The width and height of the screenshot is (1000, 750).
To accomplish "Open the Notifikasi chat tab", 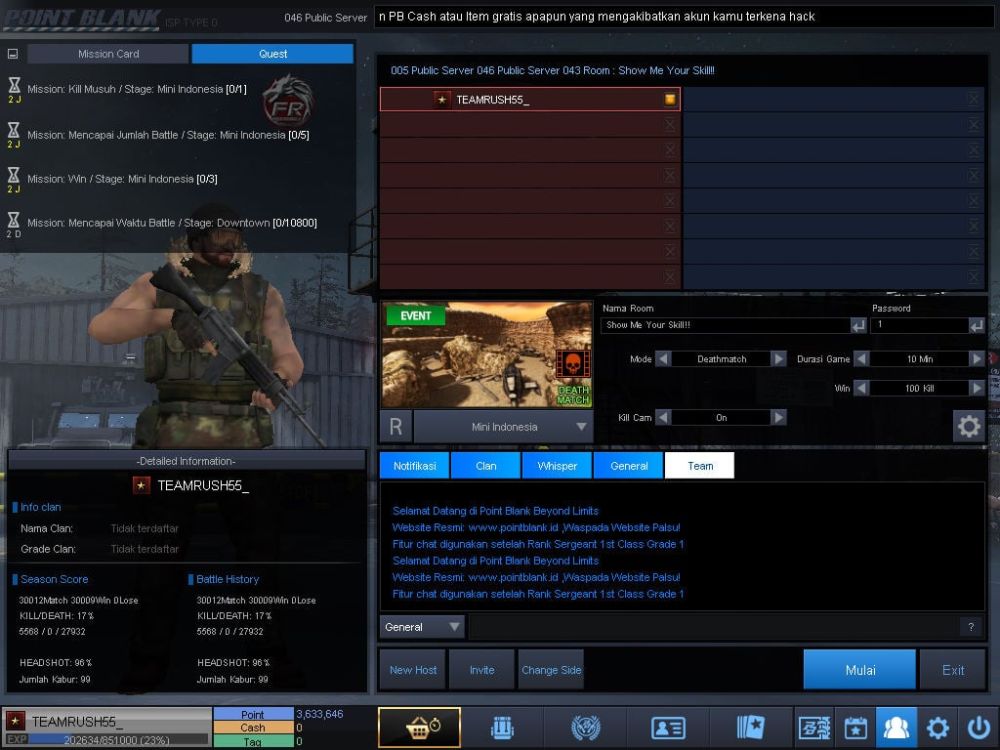I will tap(415, 466).
